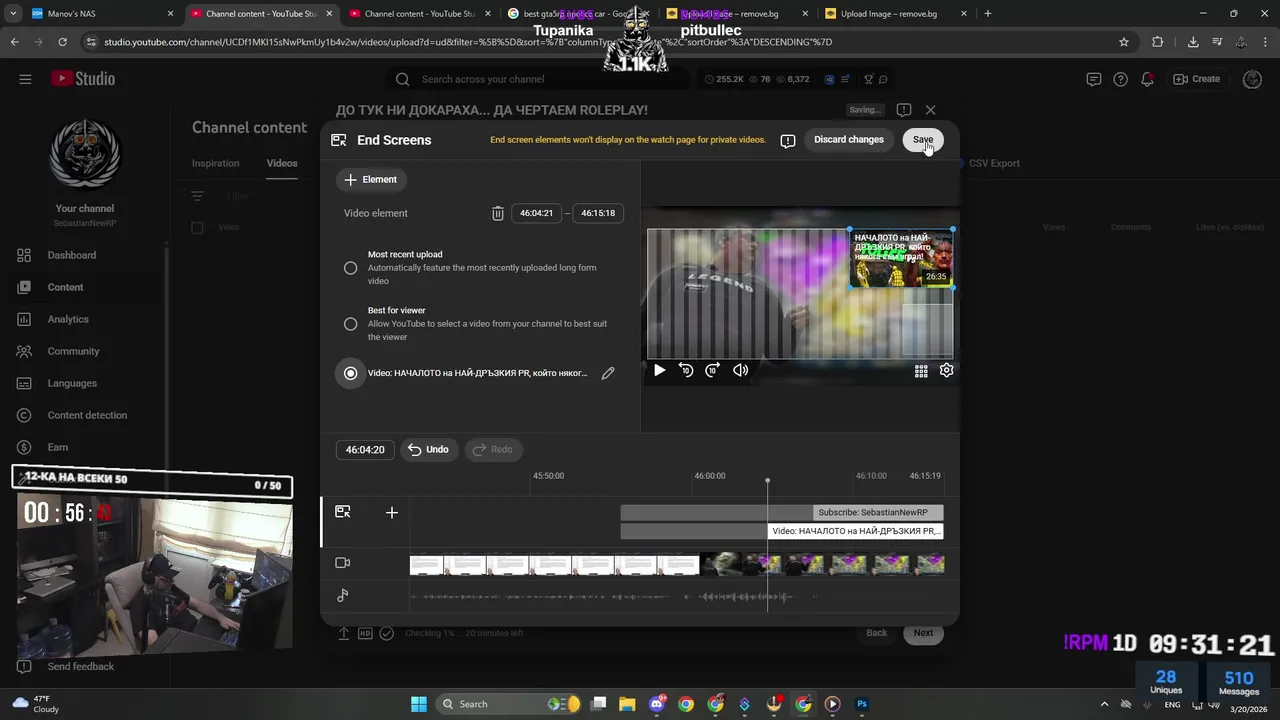Go to the Next upload step
1280x720 pixels.
pyautogui.click(x=923, y=633)
